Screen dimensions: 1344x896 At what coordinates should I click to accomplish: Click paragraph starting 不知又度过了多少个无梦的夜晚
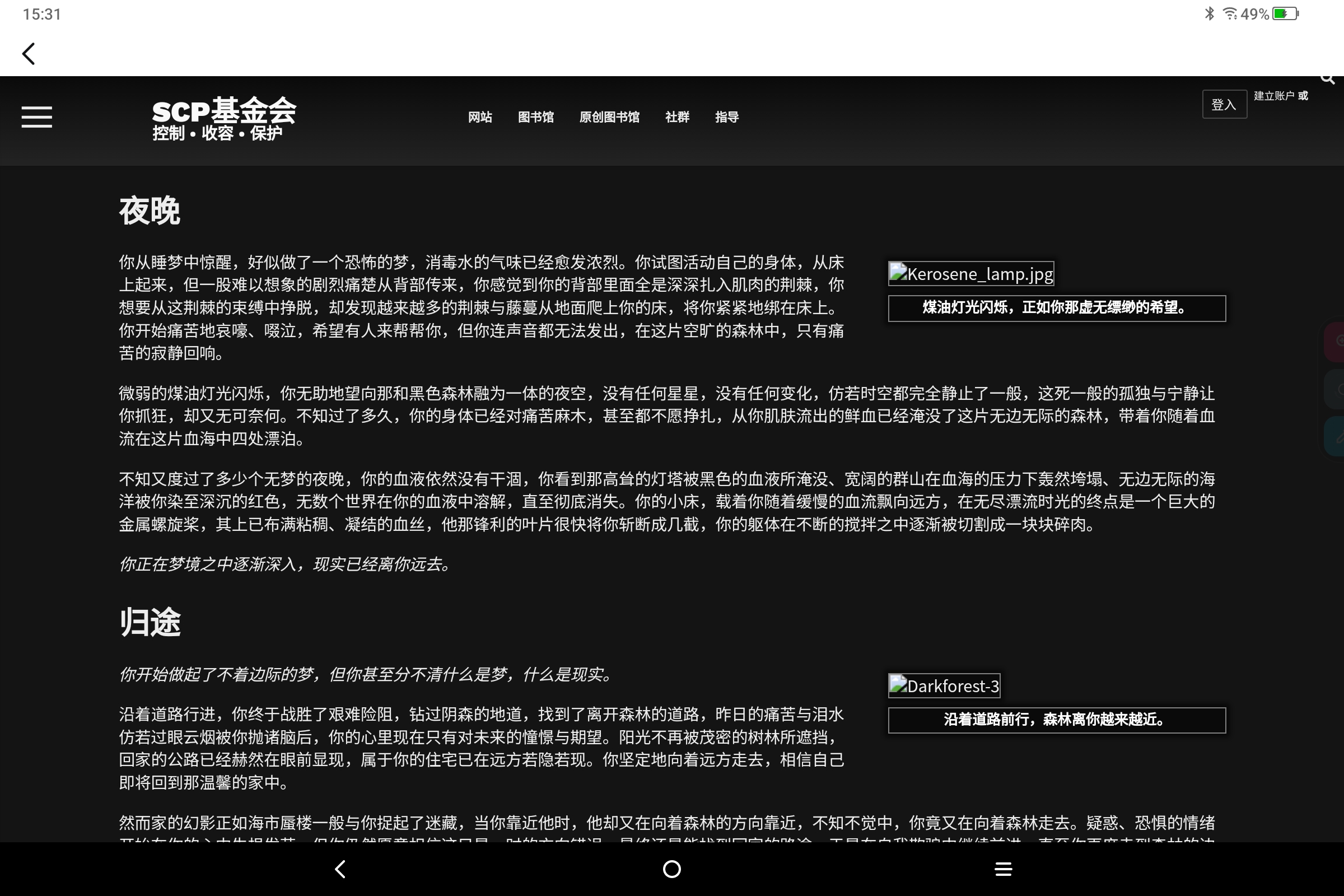pyautogui.click(x=667, y=502)
